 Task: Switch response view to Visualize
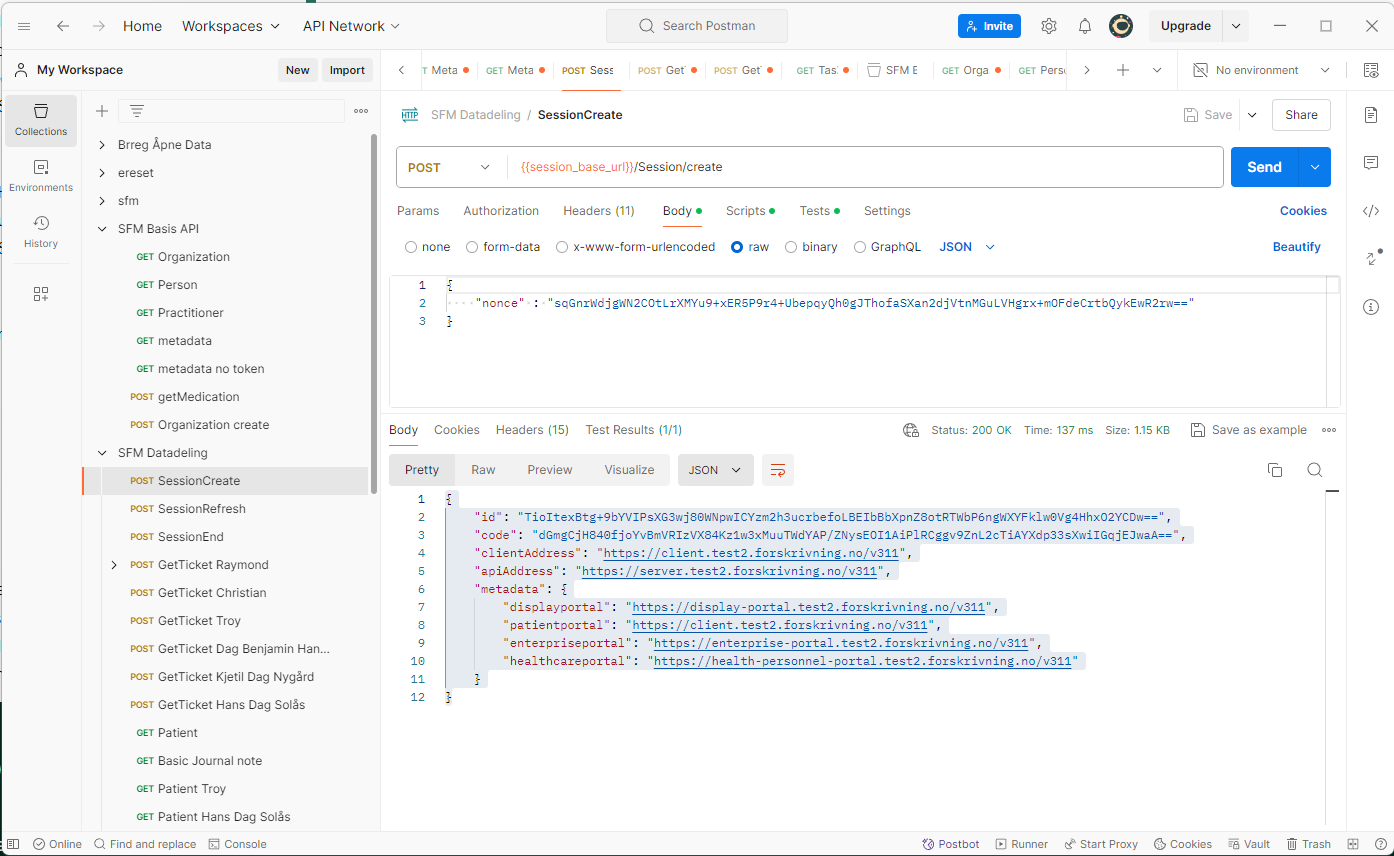point(629,470)
